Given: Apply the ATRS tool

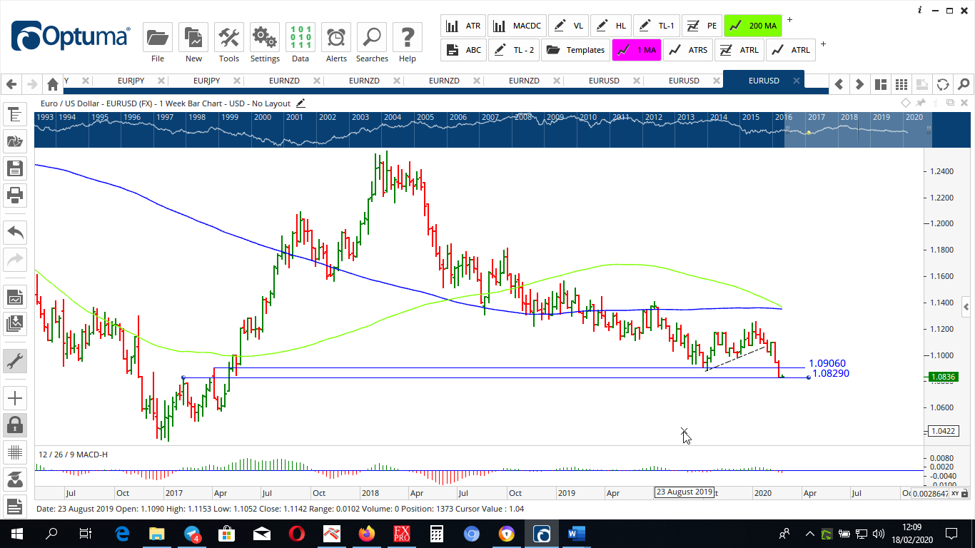Looking at the screenshot, I should 688,50.
